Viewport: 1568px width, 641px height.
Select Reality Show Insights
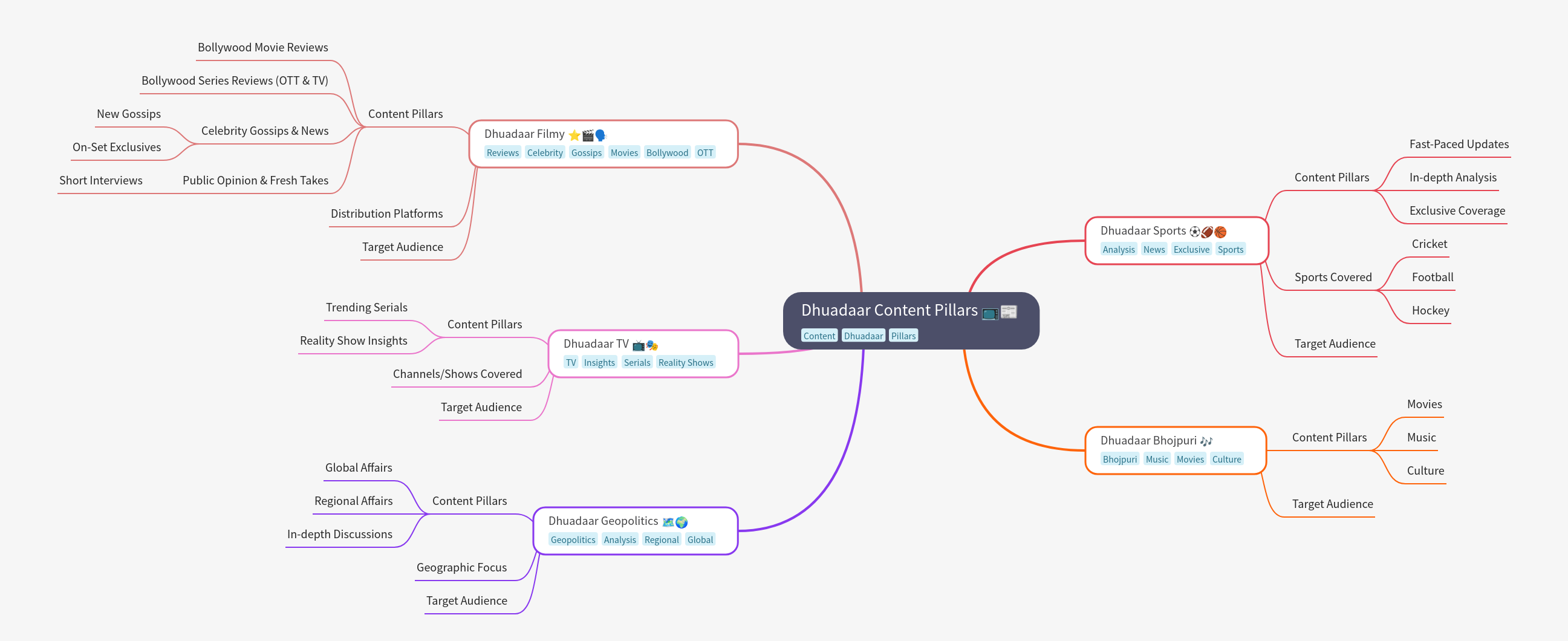(x=353, y=341)
